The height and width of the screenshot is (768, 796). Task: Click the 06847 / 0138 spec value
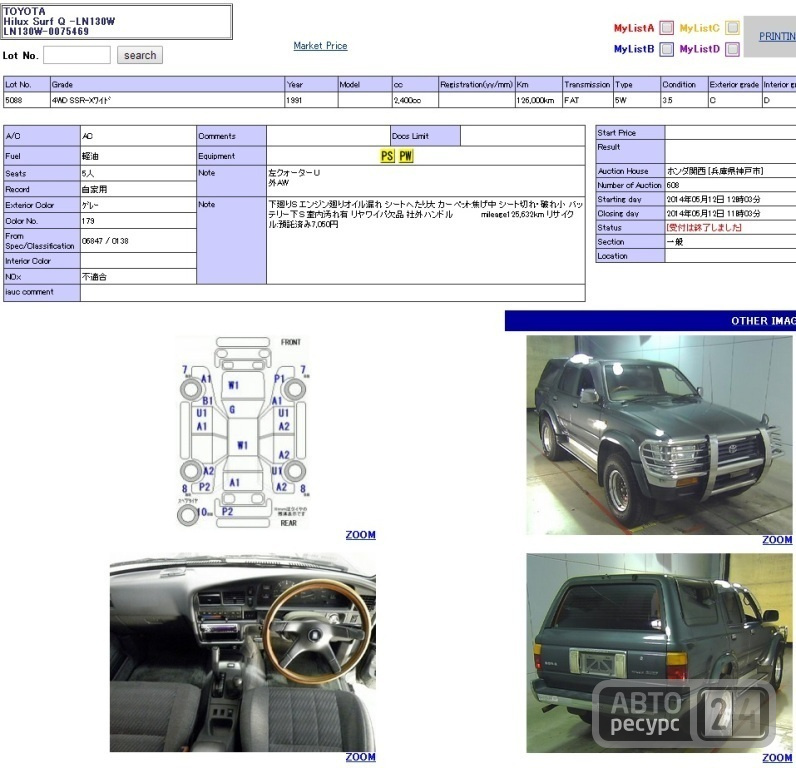click(105, 241)
